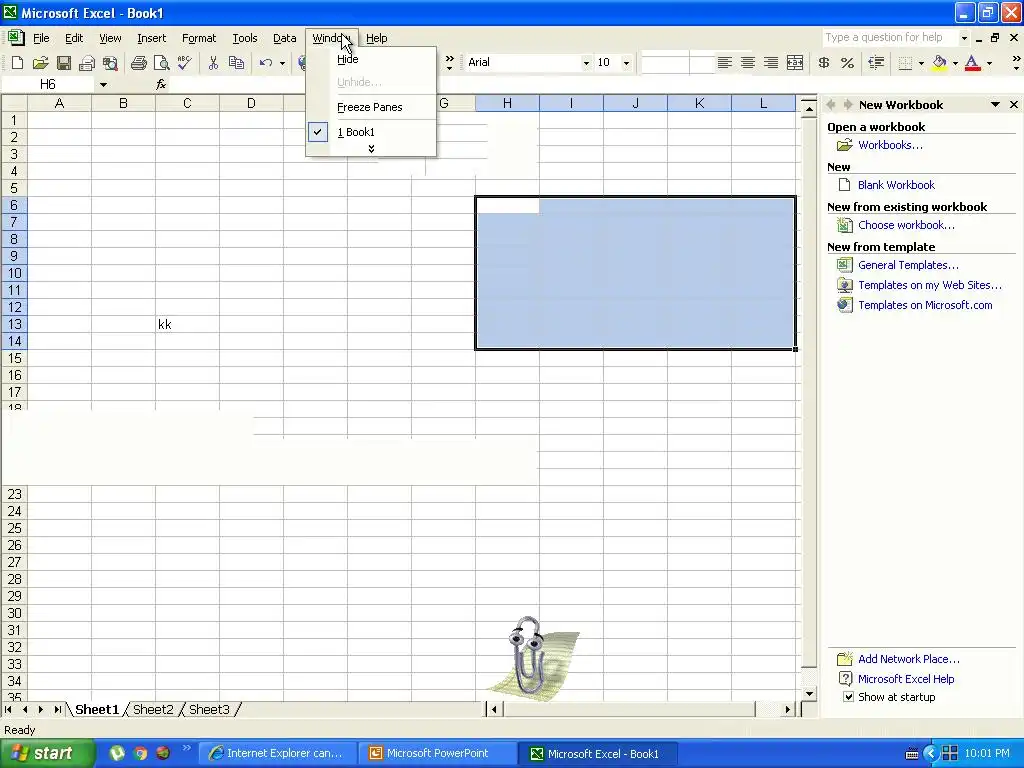Viewport: 1024px width, 768px height.
Task: Open the New Workbook pane title dropdown
Action: pyautogui.click(x=995, y=104)
